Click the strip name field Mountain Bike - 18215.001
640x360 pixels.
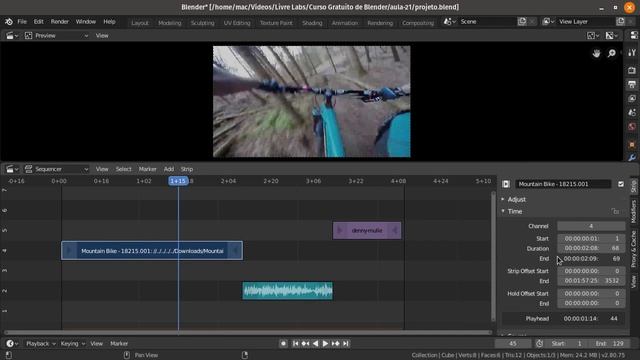point(563,184)
